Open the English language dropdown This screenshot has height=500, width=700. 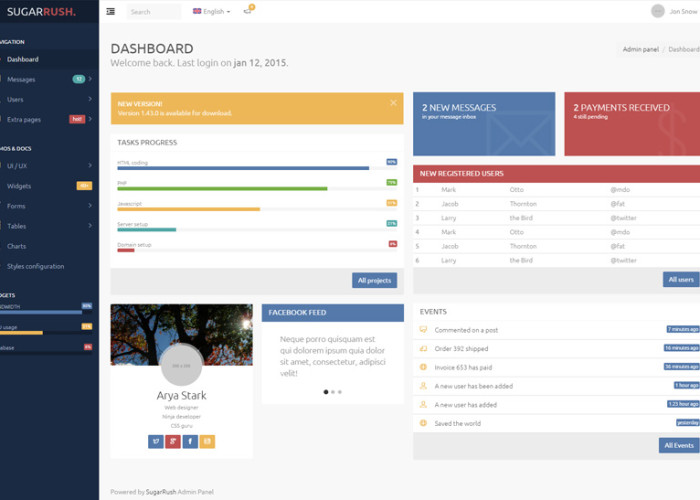tap(212, 12)
